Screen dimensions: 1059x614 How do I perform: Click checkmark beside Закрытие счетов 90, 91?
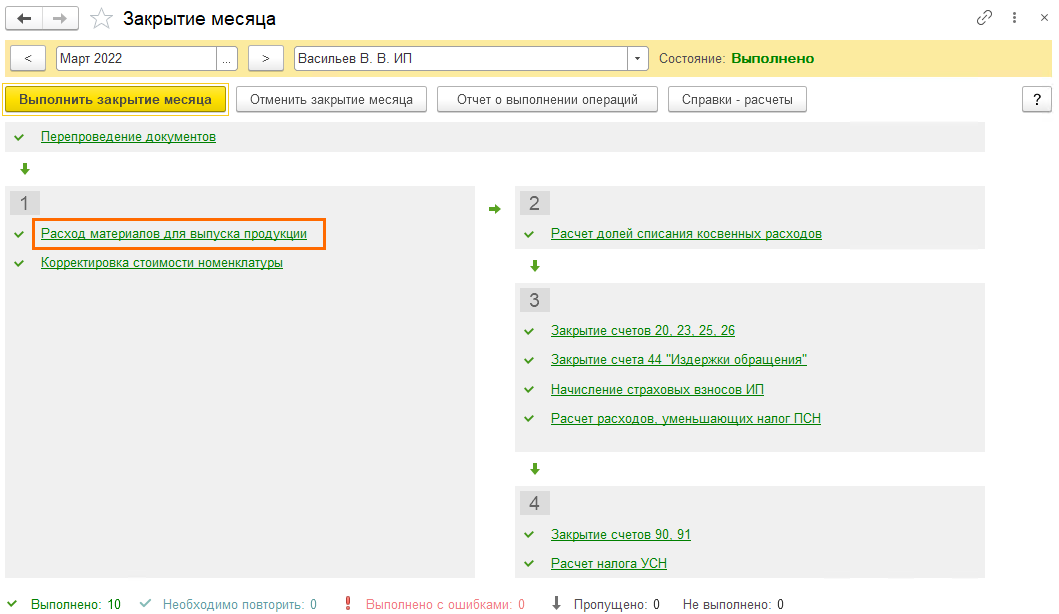point(529,535)
